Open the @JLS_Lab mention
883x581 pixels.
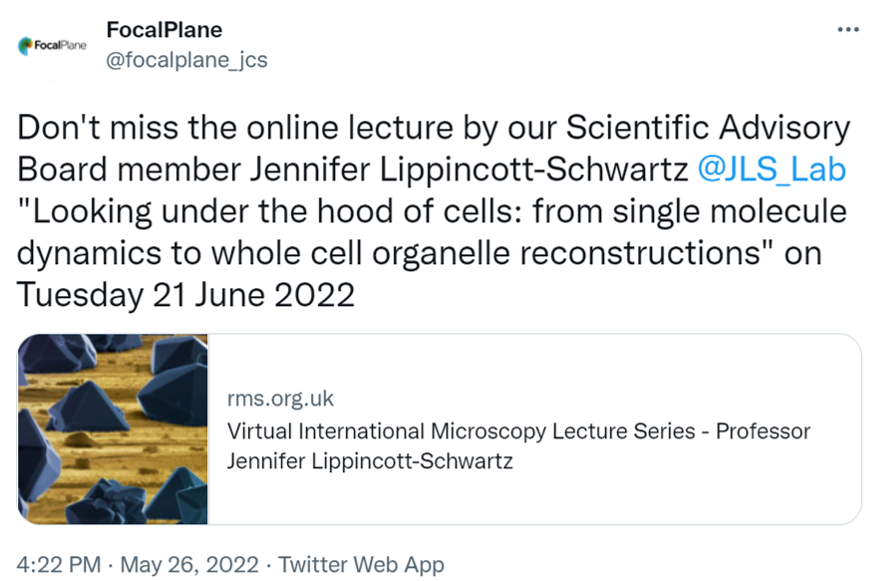click(x=770, y=169)
